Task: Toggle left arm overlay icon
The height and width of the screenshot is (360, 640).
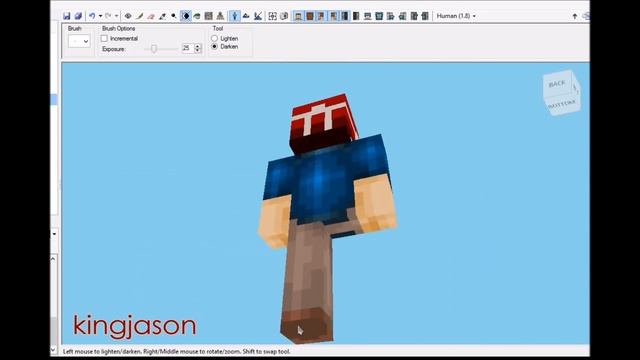Action: point(390,16)
